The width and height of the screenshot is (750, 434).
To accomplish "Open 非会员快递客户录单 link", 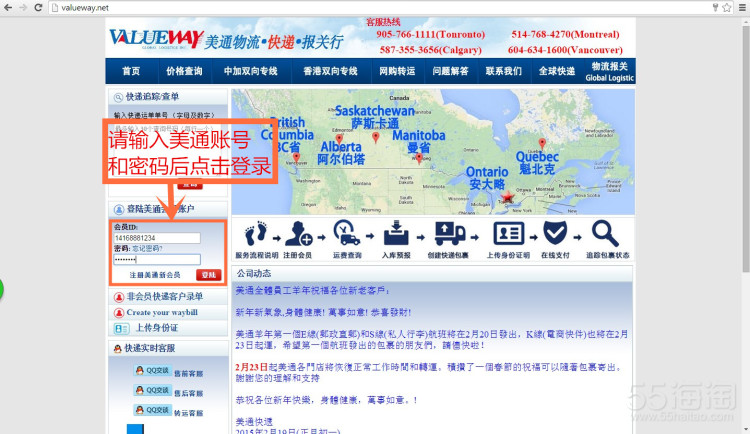I will click(x=165, y=297).
